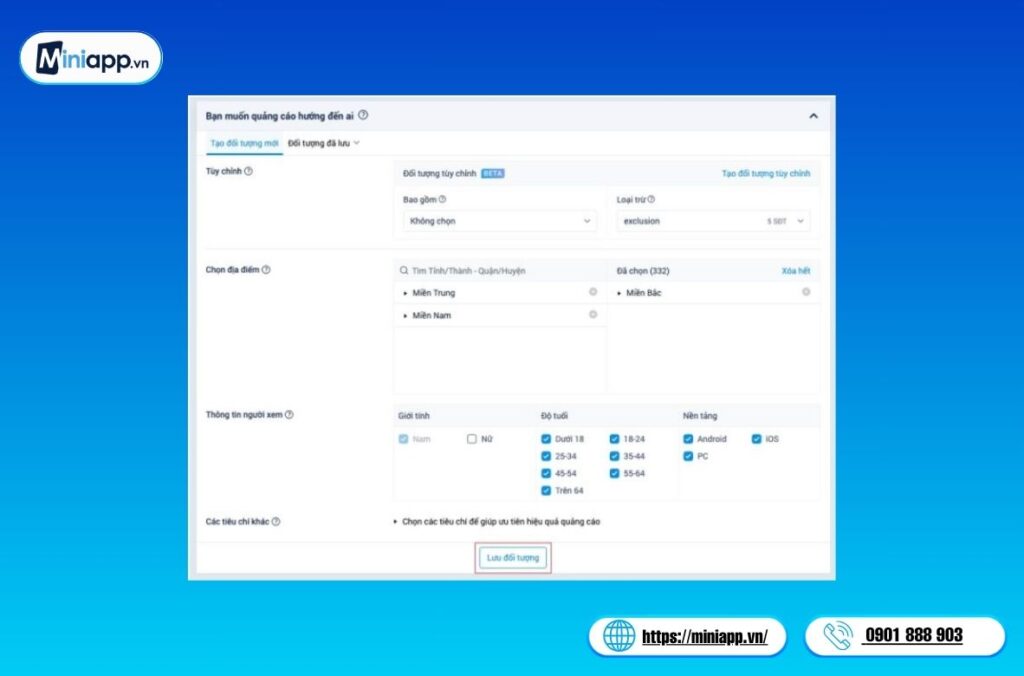Expand the selected 'Miền Bắc' region arrow
The width and height of the screenshot is (1024, 676).
(619, 293)
